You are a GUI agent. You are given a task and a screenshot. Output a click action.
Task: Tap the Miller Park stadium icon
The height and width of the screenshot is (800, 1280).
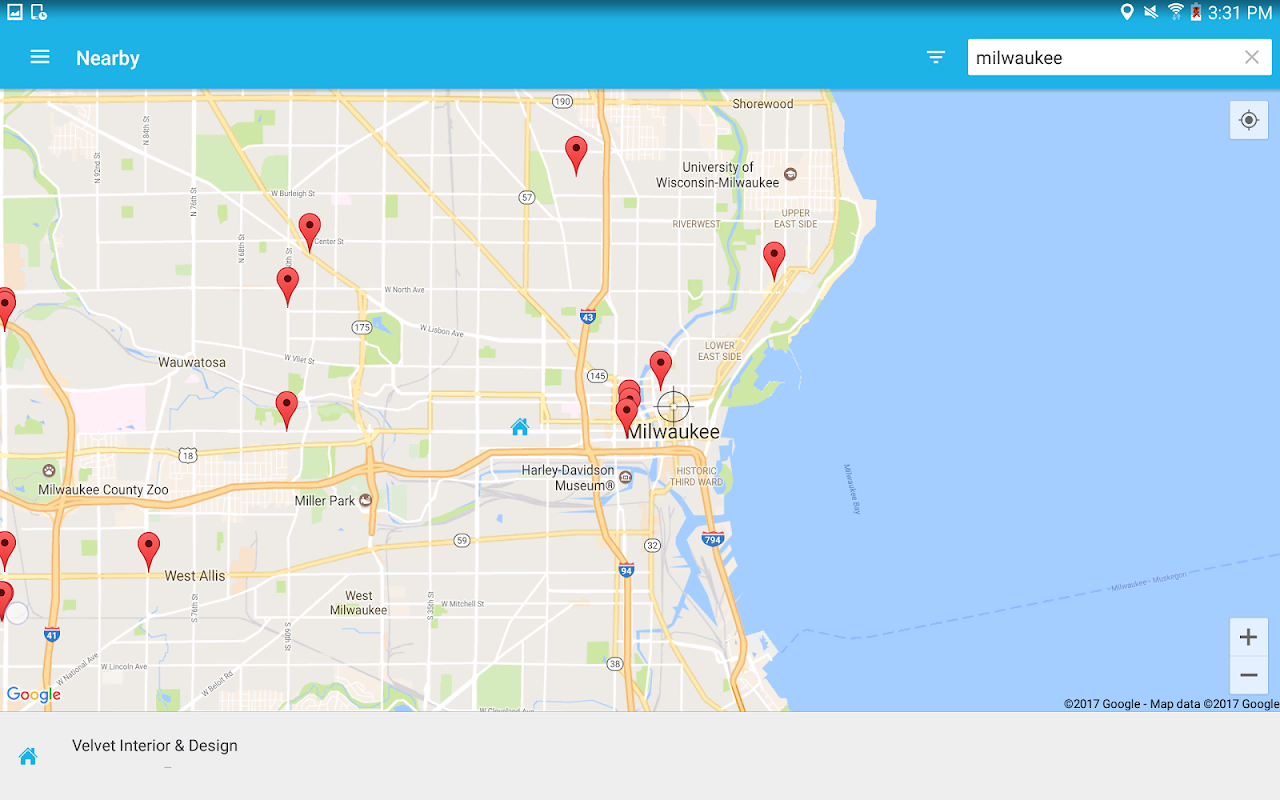pyautogui.click(x=366, y=500)
